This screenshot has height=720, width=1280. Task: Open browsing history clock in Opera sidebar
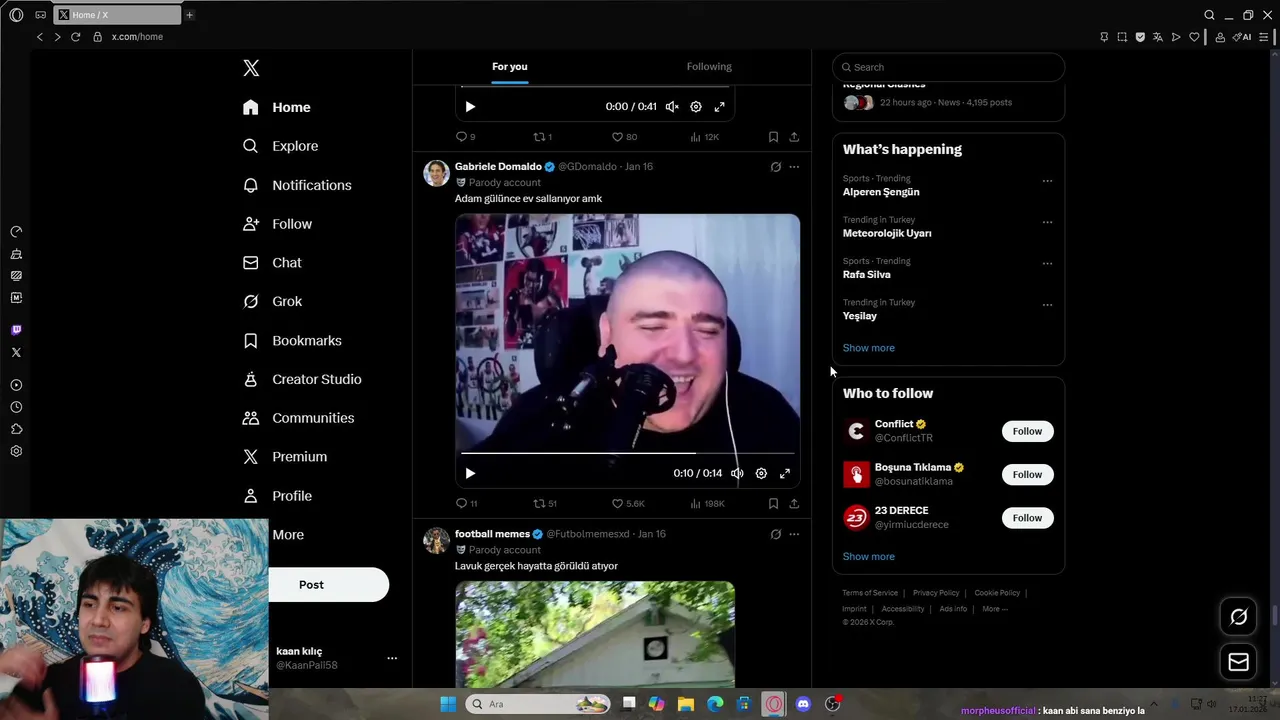point(16,407)
